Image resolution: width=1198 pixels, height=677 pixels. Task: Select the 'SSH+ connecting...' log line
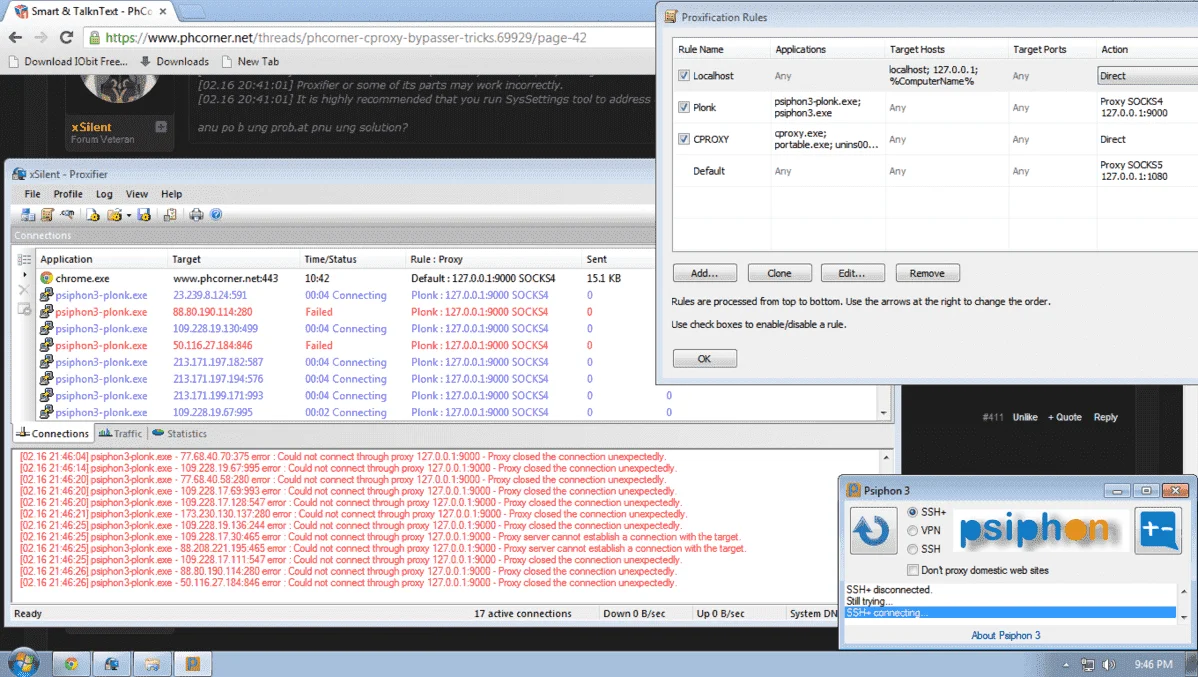point(1010,613)
